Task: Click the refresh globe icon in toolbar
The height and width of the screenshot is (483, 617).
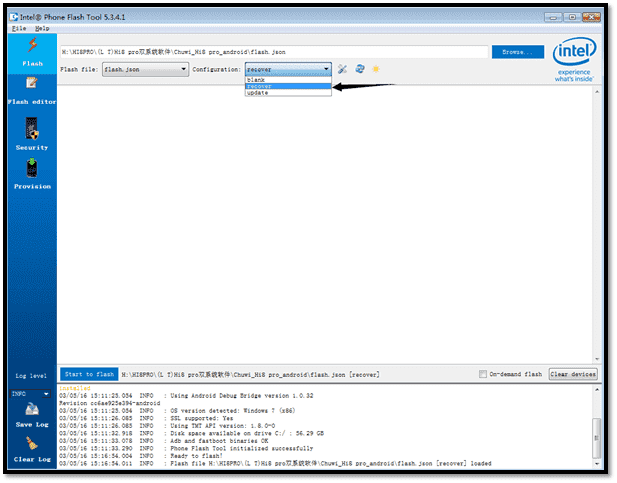Action: (360, 69)
